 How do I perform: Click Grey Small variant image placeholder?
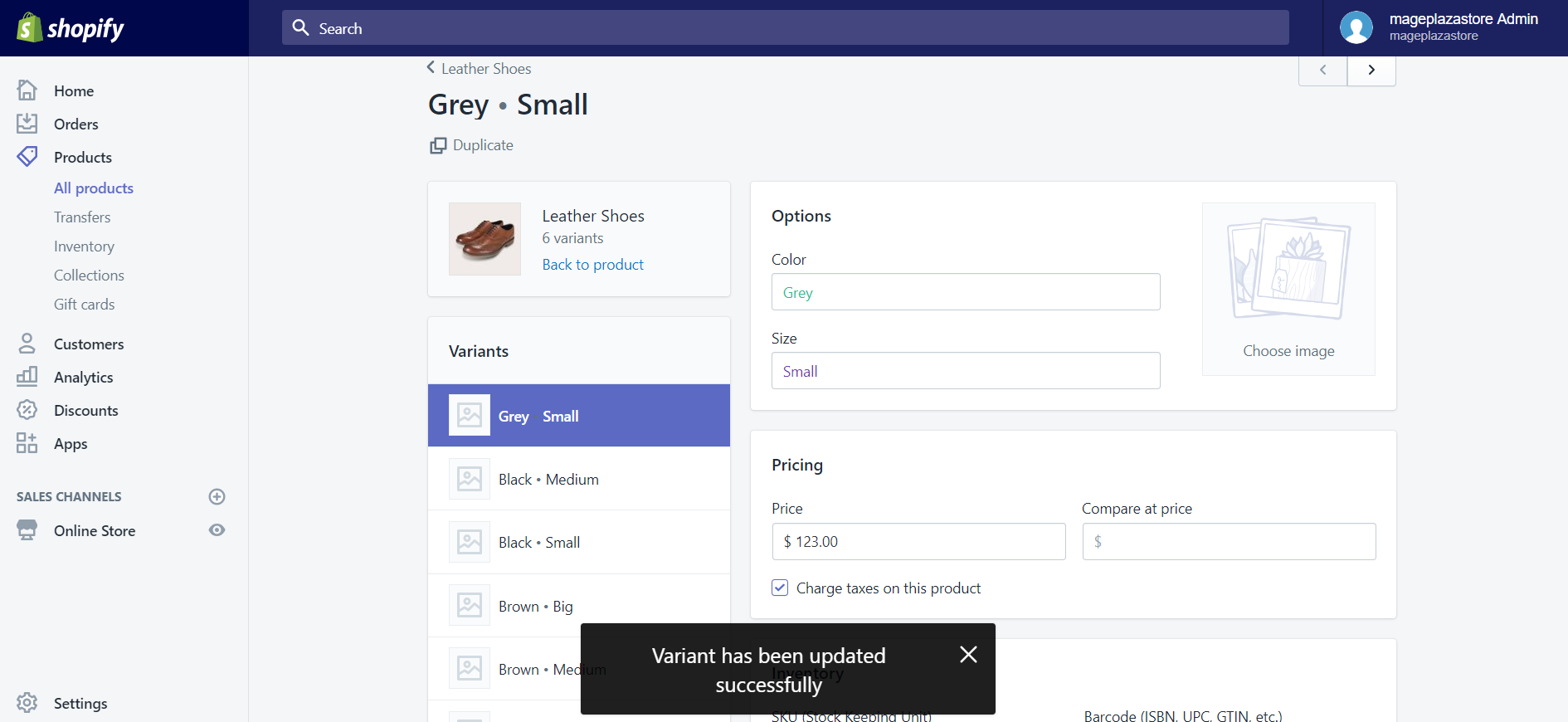pyautogui.click(x=470, y=415)
